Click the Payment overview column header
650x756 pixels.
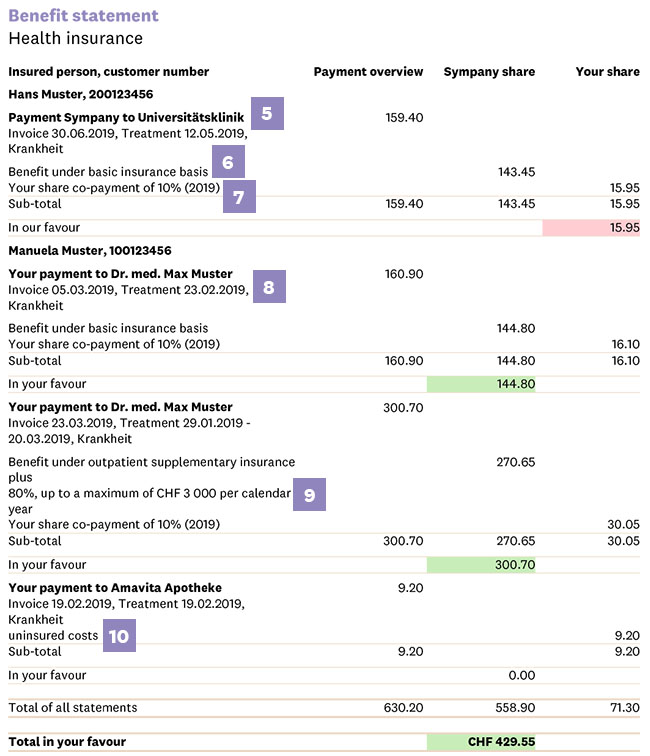pyautogui.click(x=368, y=72)
